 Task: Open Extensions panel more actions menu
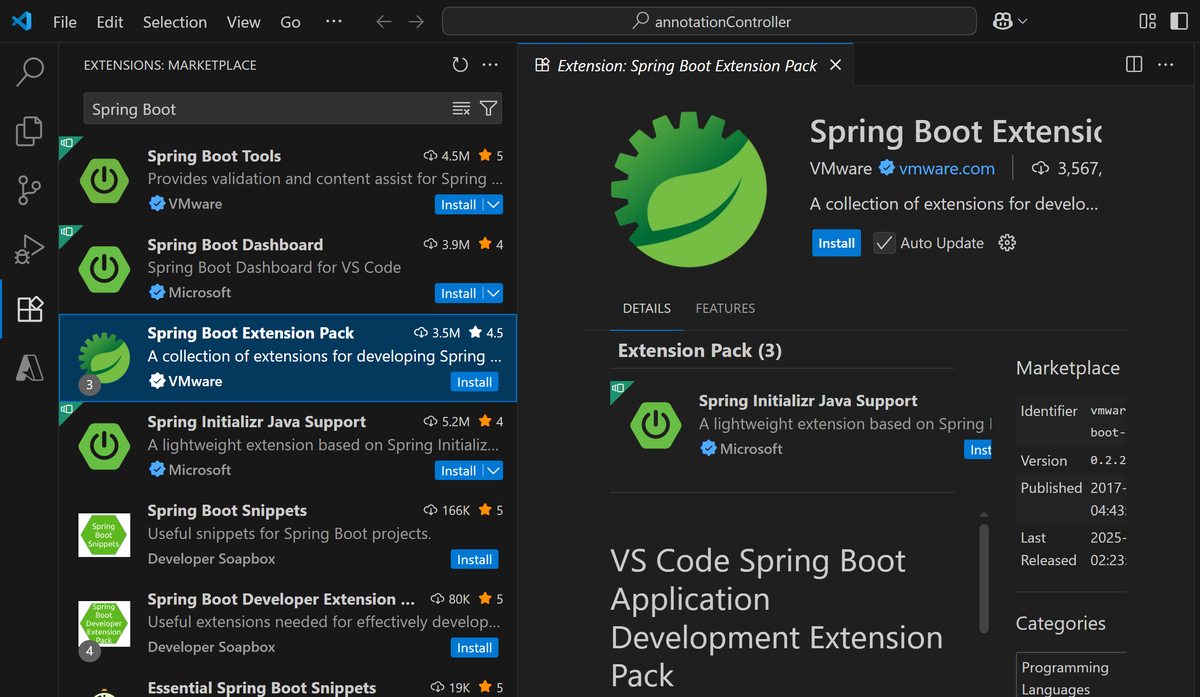tap(490, 65)
